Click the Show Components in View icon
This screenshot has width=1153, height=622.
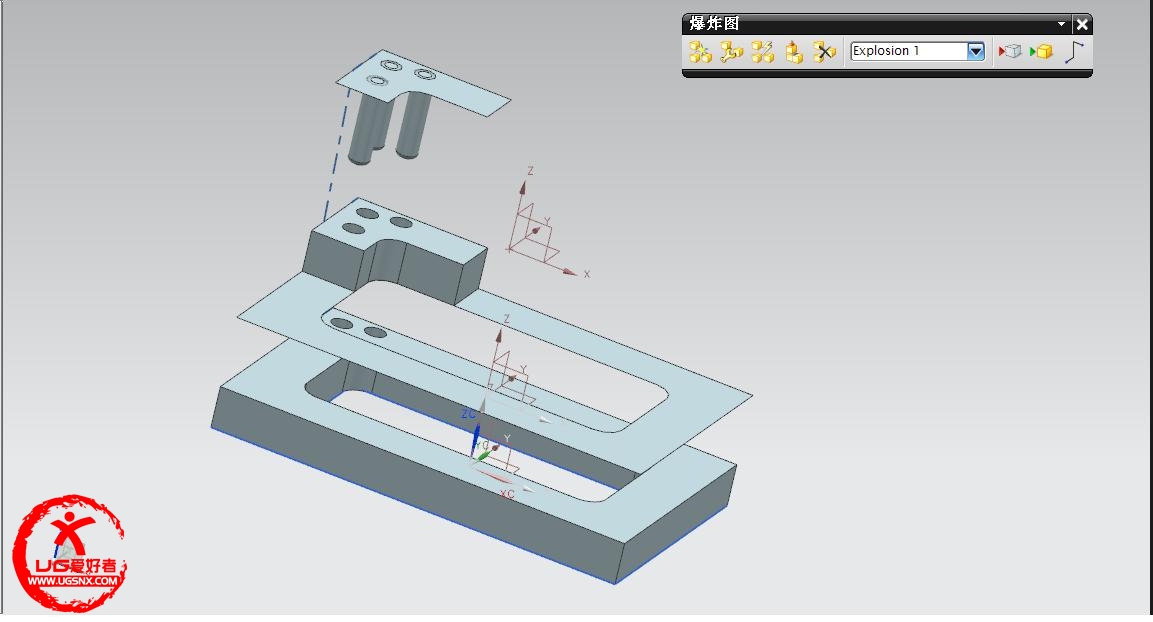[1041, 51]
